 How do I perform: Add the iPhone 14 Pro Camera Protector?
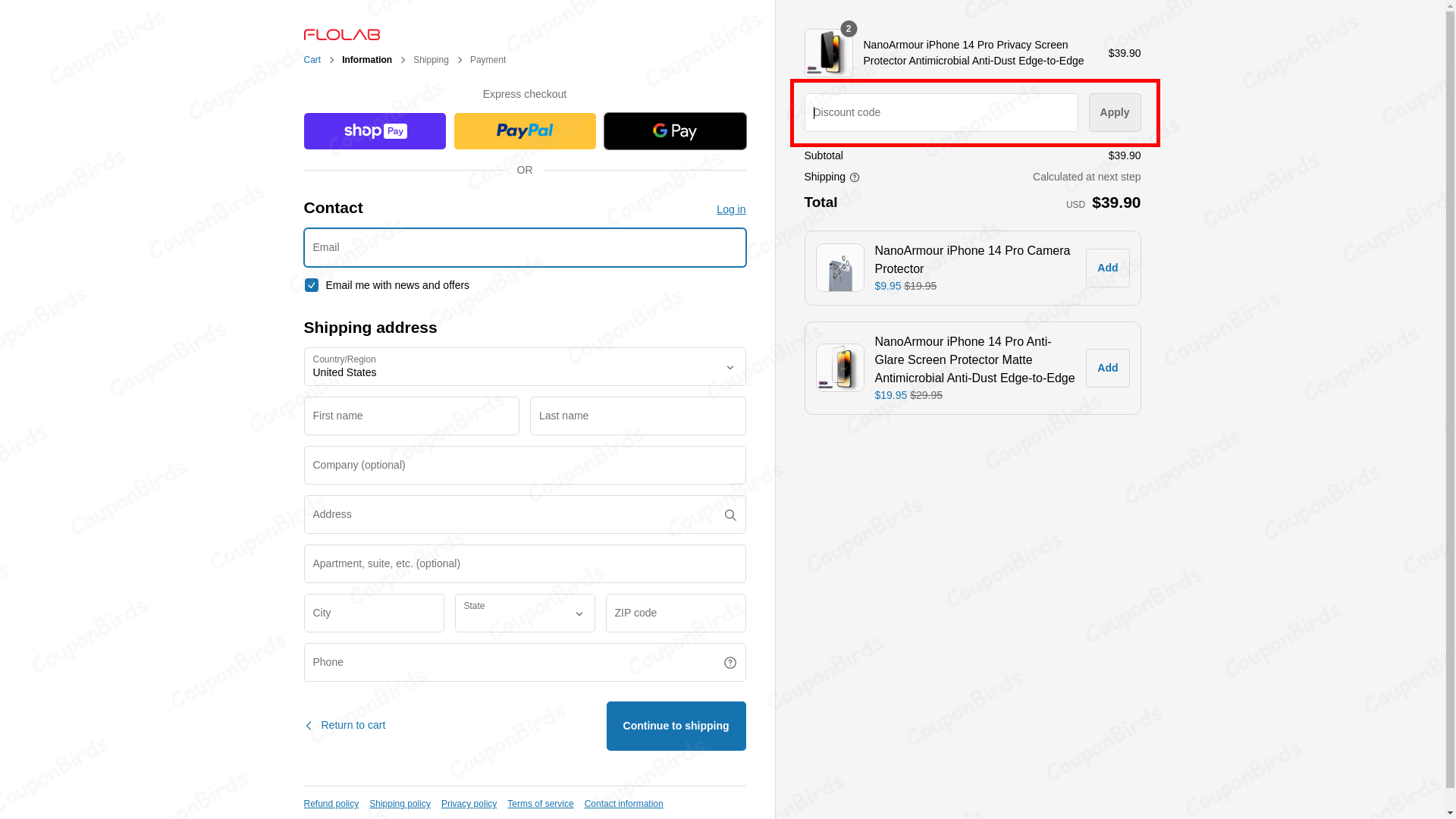[x=1107, y=268]
